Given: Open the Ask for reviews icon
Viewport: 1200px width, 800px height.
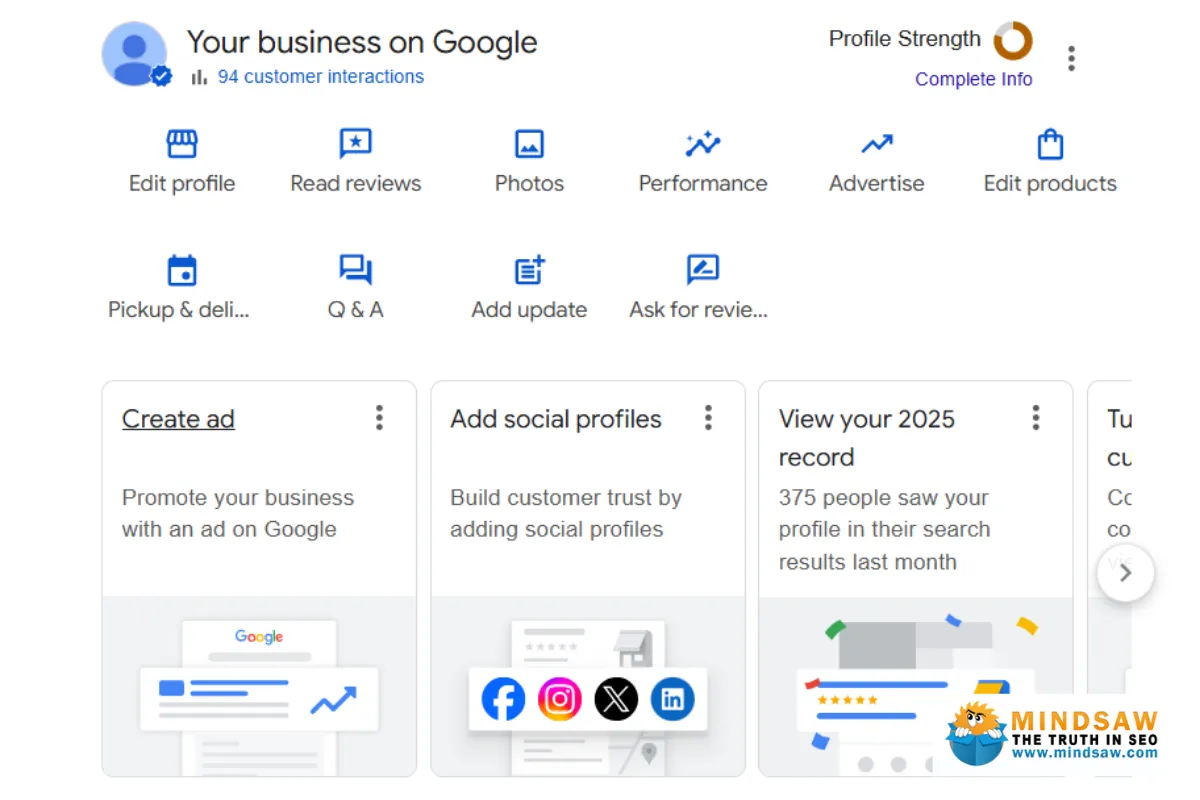Looking at the screenshot, I should coord(703,271).
